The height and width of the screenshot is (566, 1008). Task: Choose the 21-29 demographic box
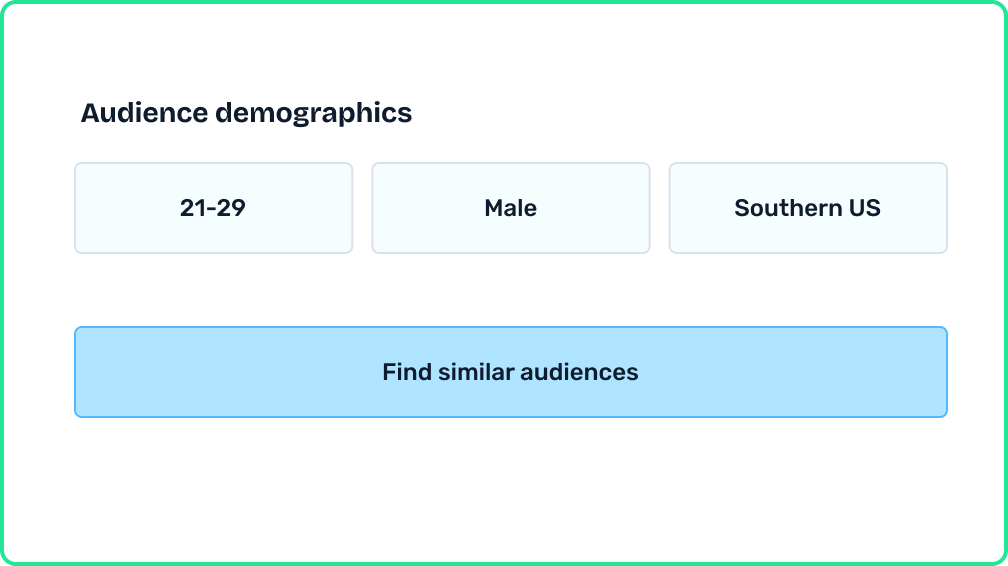coord(213,208)
